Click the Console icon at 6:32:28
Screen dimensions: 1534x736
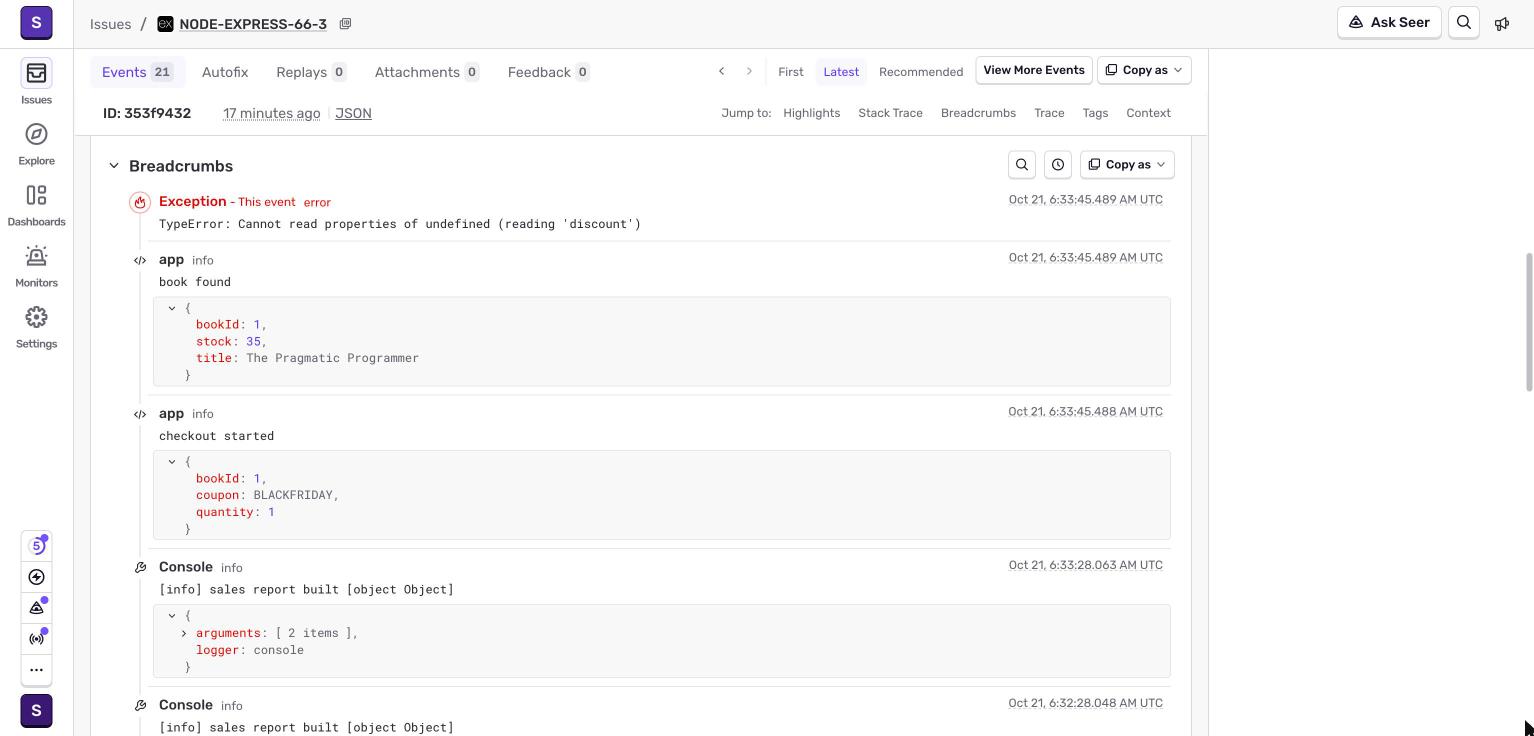[x=140, y=706]
